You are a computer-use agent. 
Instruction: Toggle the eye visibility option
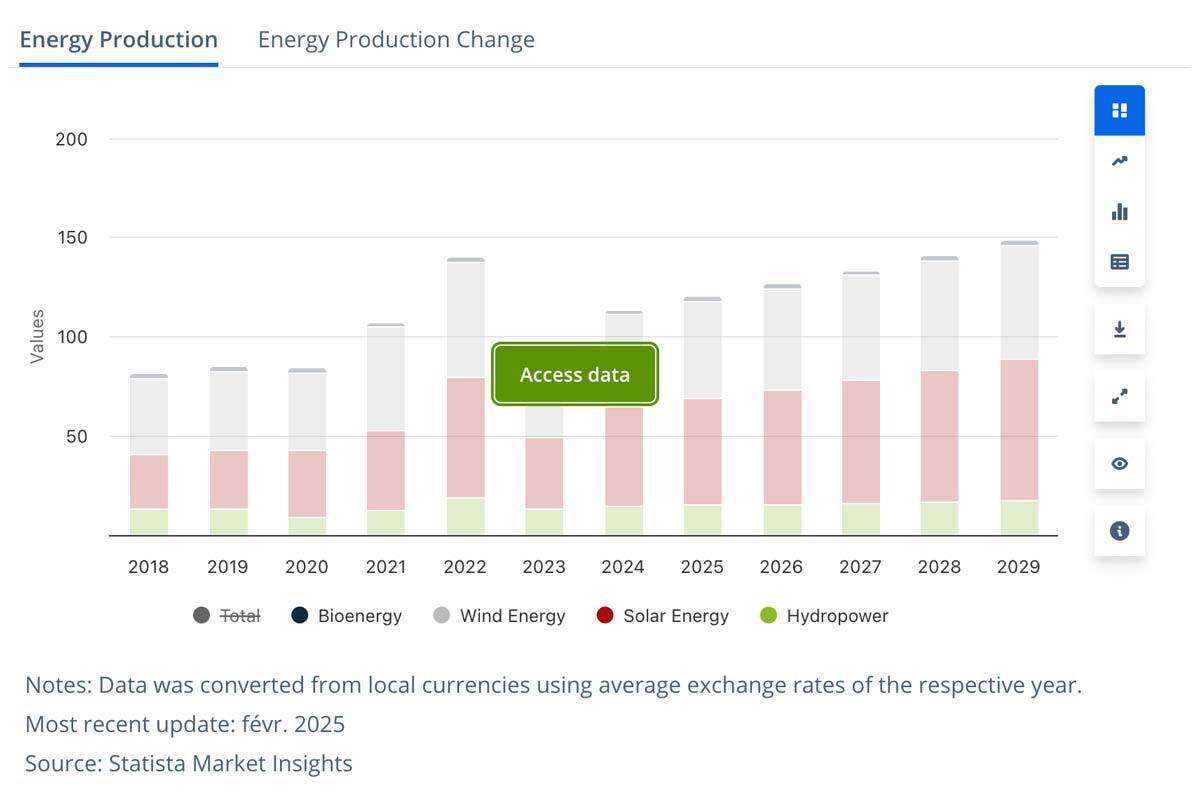1118,463
